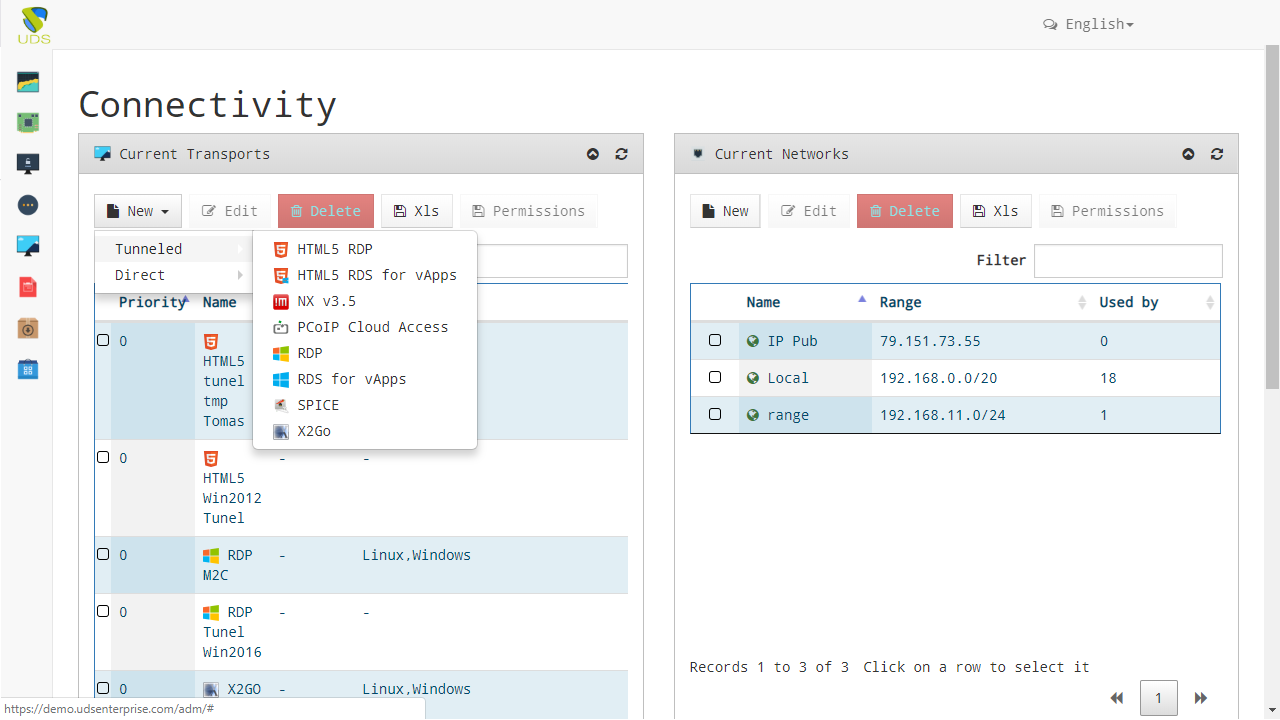Check the IP Pub network checkbox

[715, 341]
